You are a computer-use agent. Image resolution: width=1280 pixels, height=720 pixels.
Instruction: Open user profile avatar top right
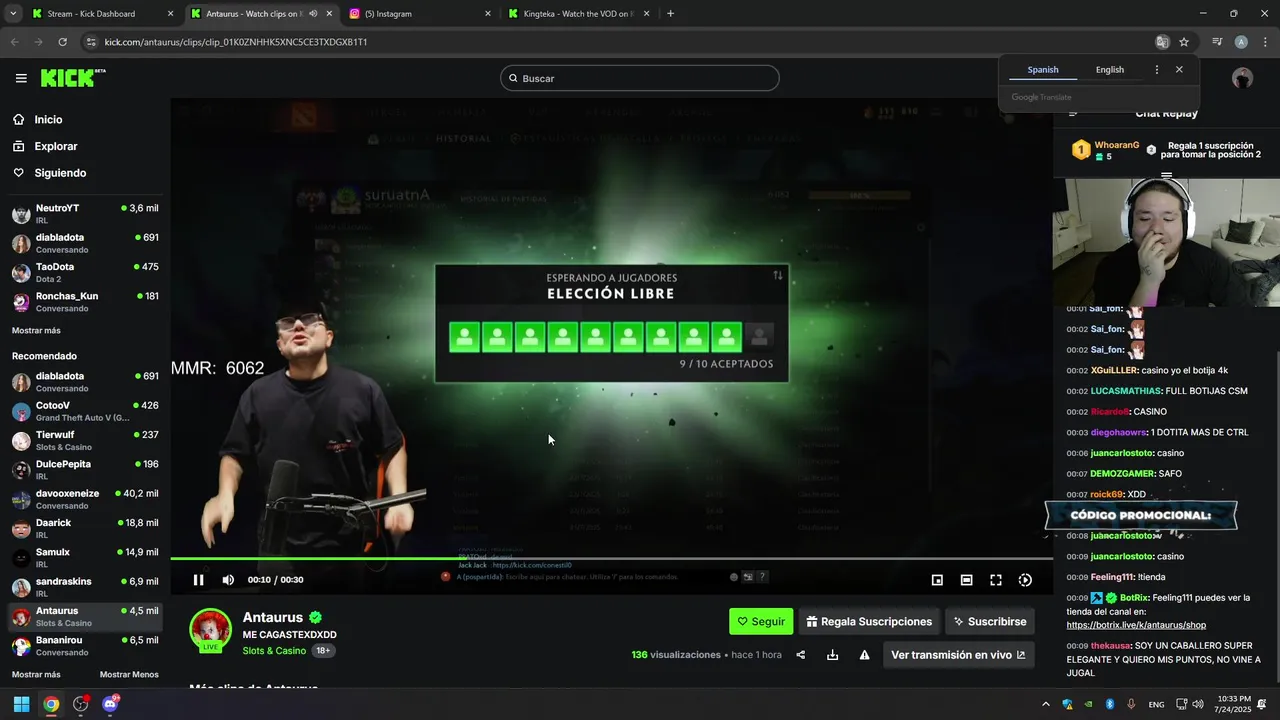tap(1242, 78)
